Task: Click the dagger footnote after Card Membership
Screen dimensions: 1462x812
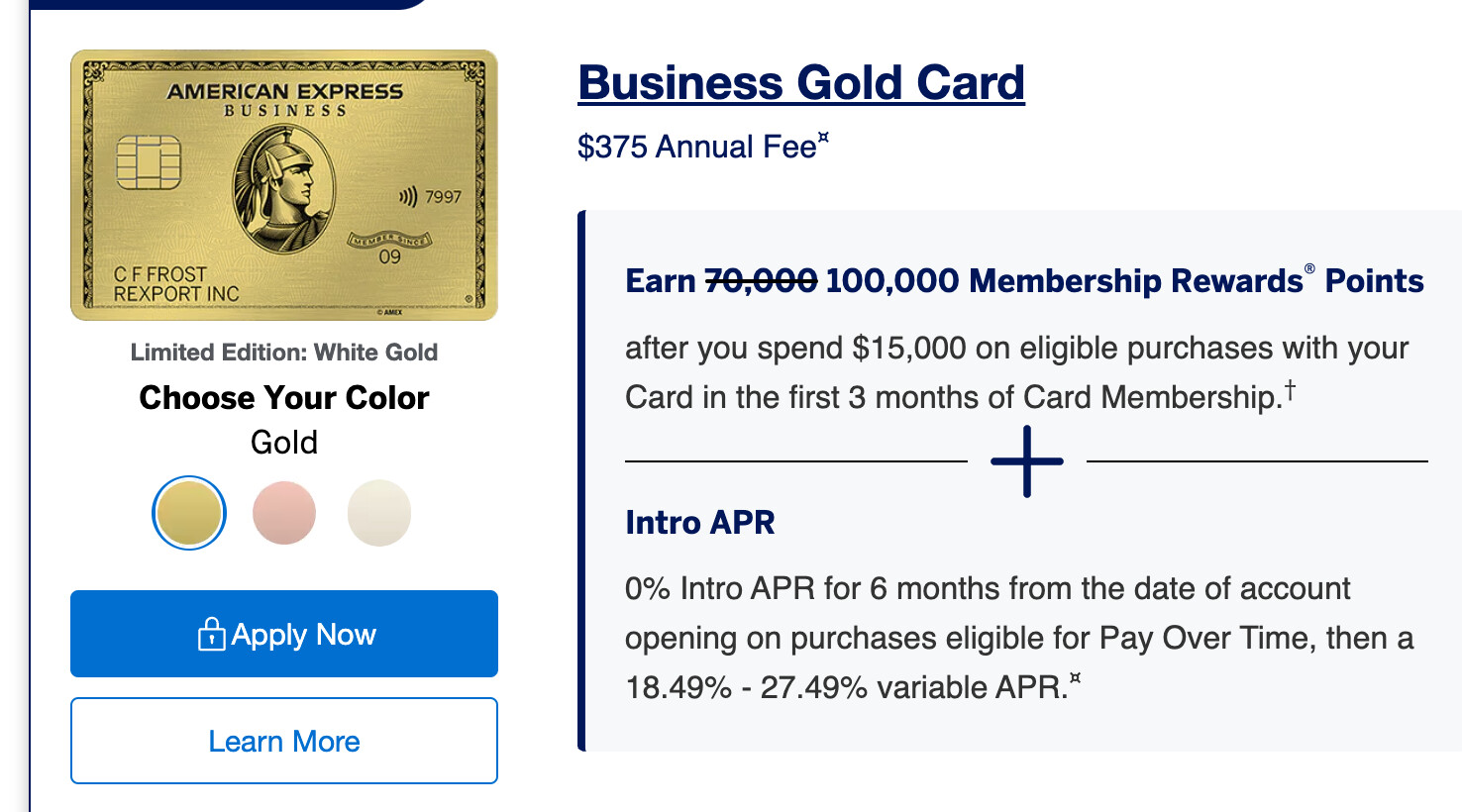Action: click(1290, 390)
